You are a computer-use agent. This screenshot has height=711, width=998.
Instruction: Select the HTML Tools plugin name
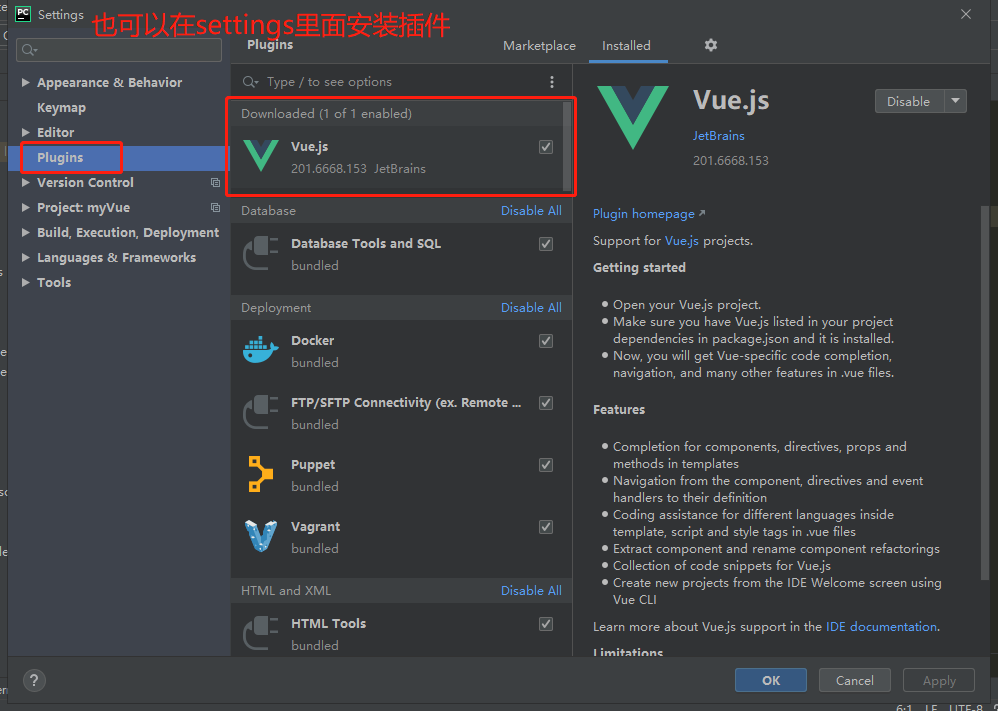click(328, 624)
